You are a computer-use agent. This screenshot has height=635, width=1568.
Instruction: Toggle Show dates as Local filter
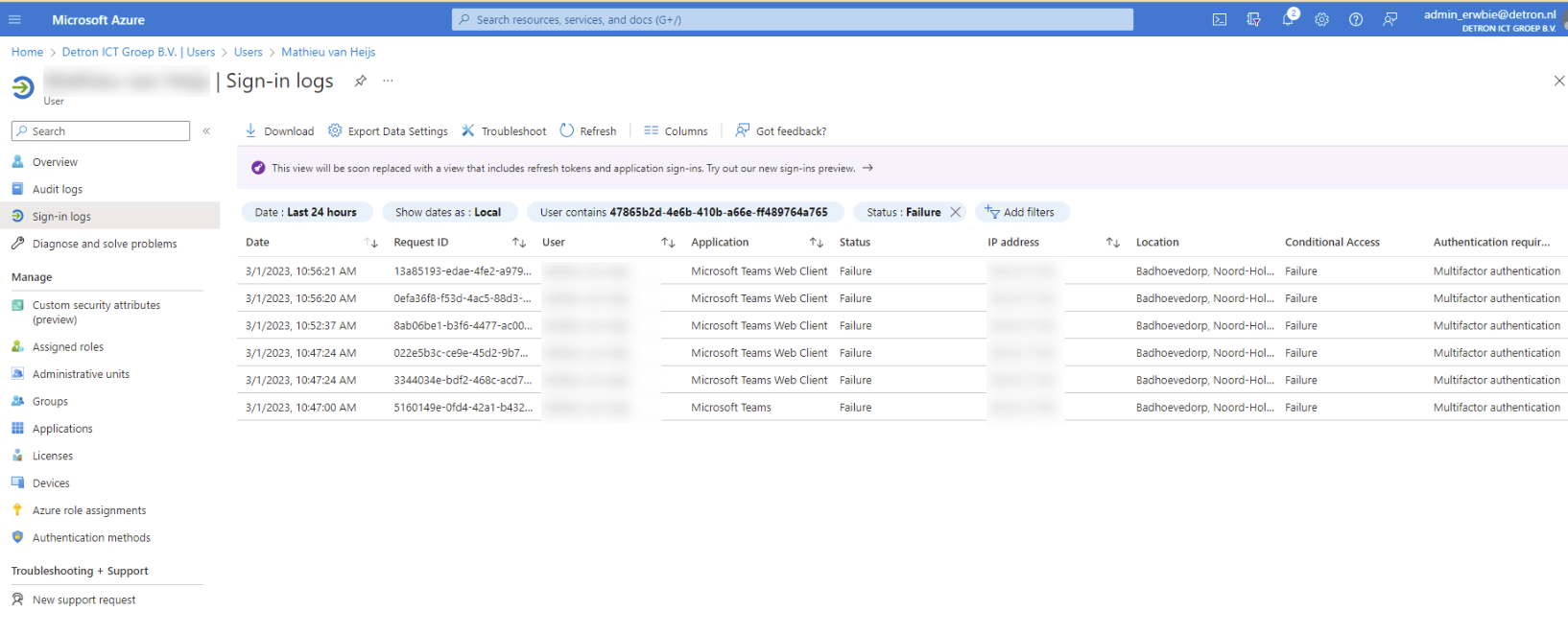point(448,212)
